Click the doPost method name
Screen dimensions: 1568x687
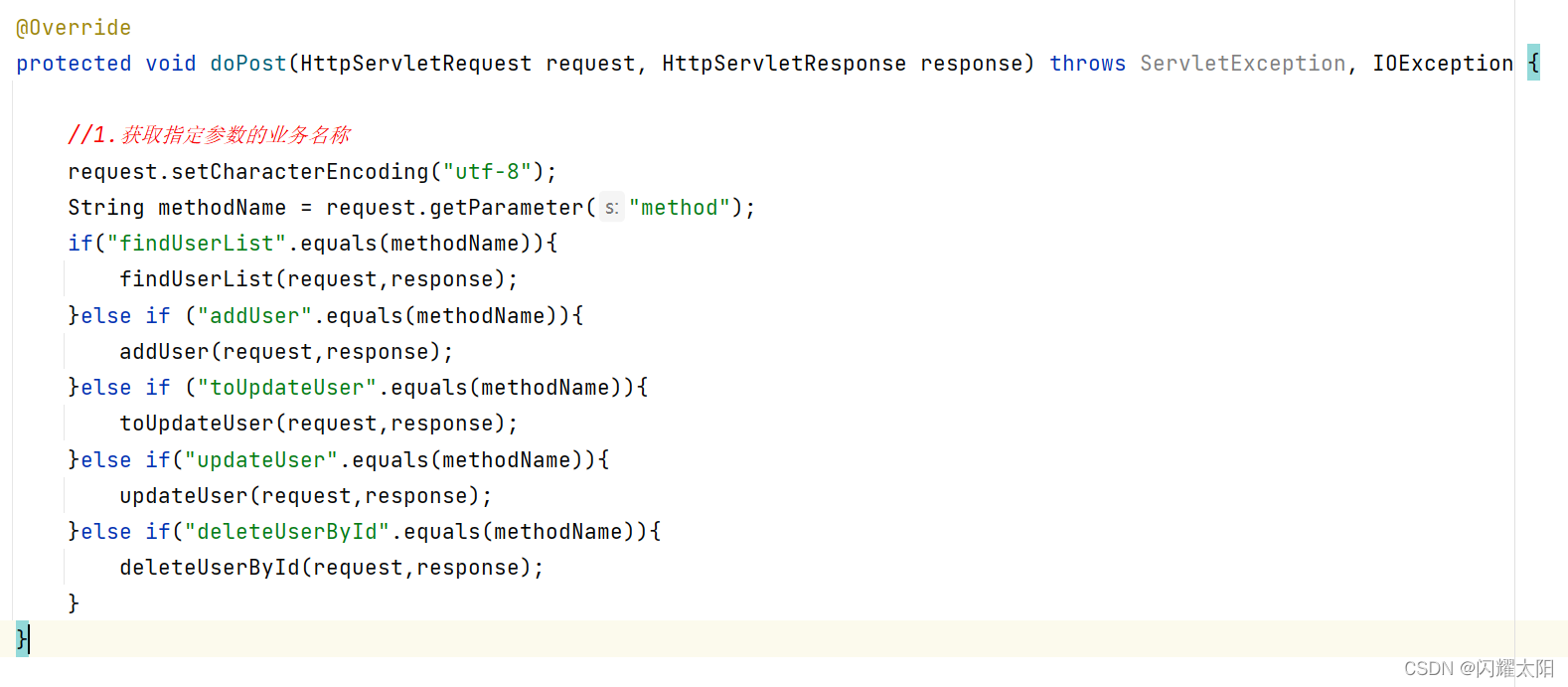[x=248, y=64]
